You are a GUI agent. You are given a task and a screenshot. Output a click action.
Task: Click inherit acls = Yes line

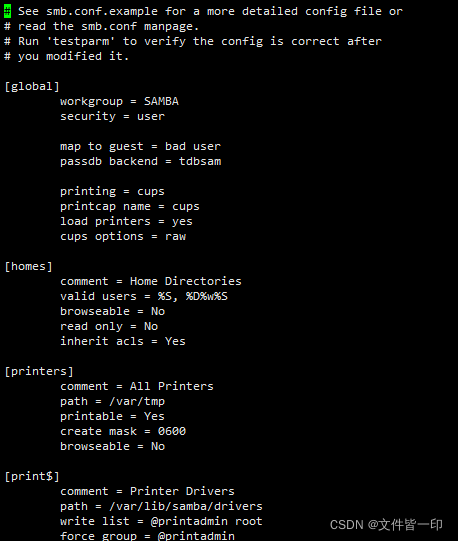[x=123, y=341]
